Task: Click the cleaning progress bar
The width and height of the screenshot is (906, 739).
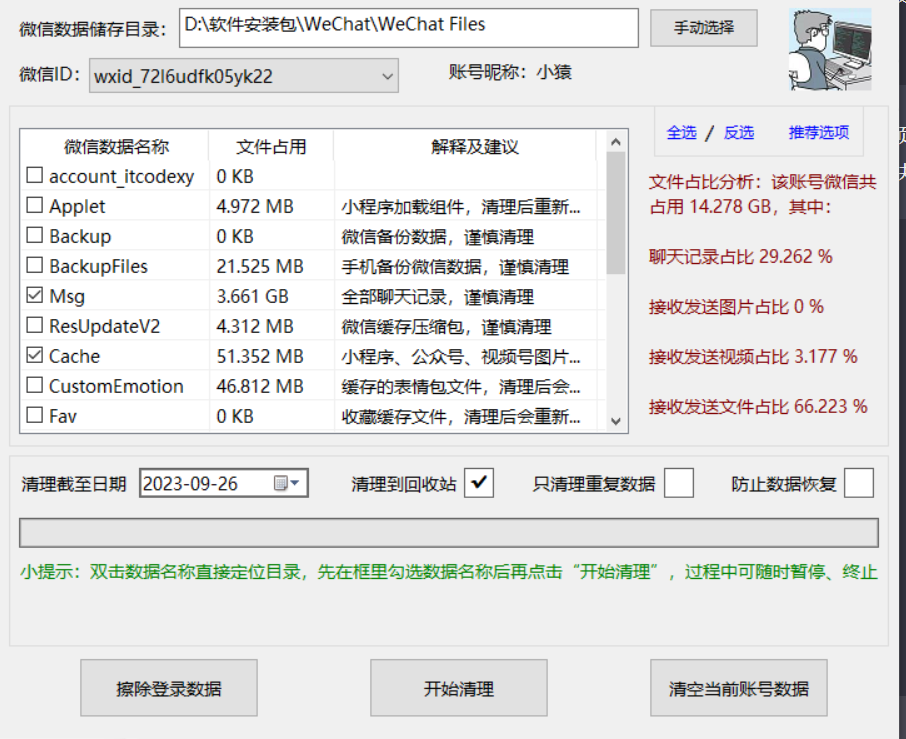Action: [x=449, y=532]
